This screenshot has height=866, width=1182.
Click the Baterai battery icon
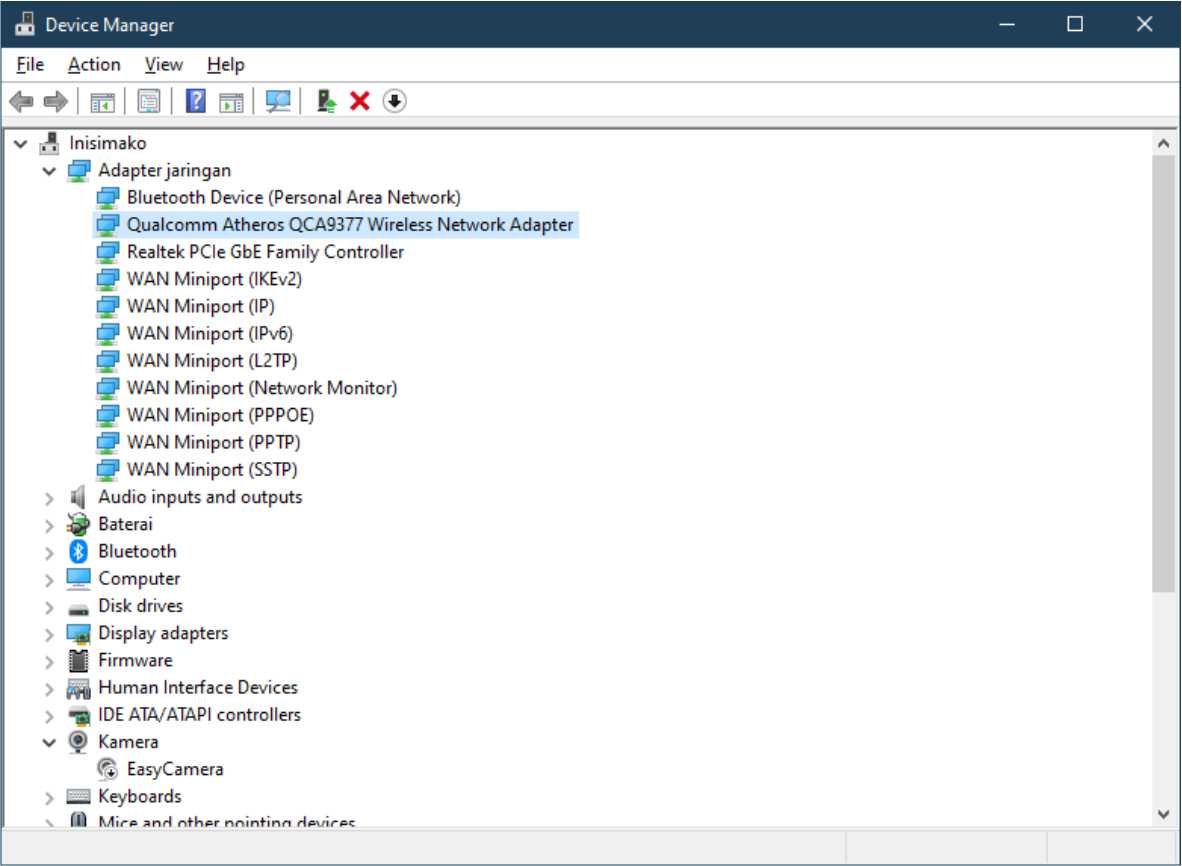[78, 525]
